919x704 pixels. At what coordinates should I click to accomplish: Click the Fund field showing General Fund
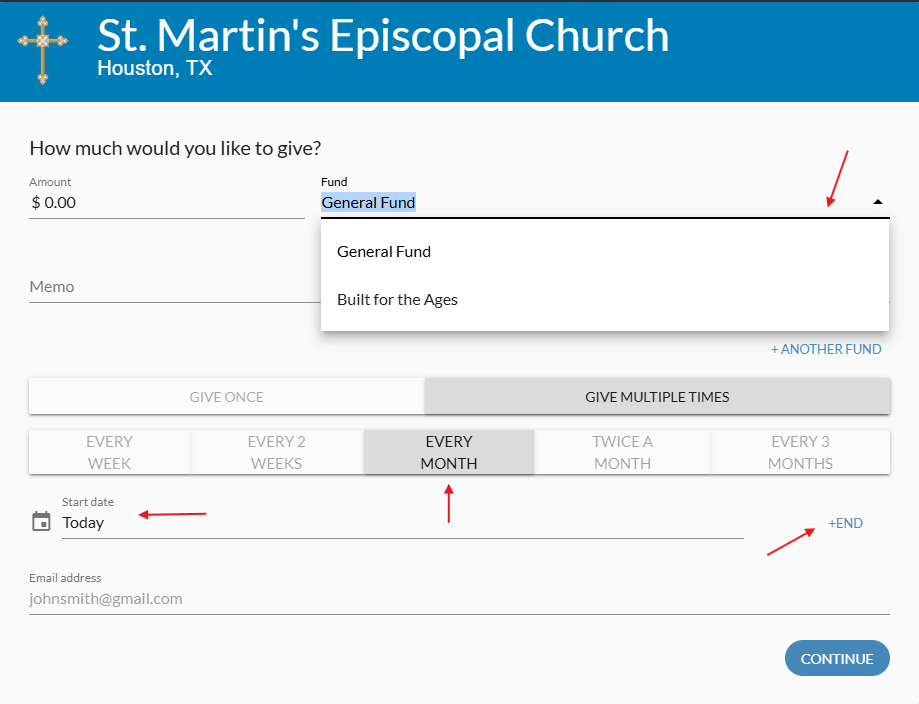point(605,203)
